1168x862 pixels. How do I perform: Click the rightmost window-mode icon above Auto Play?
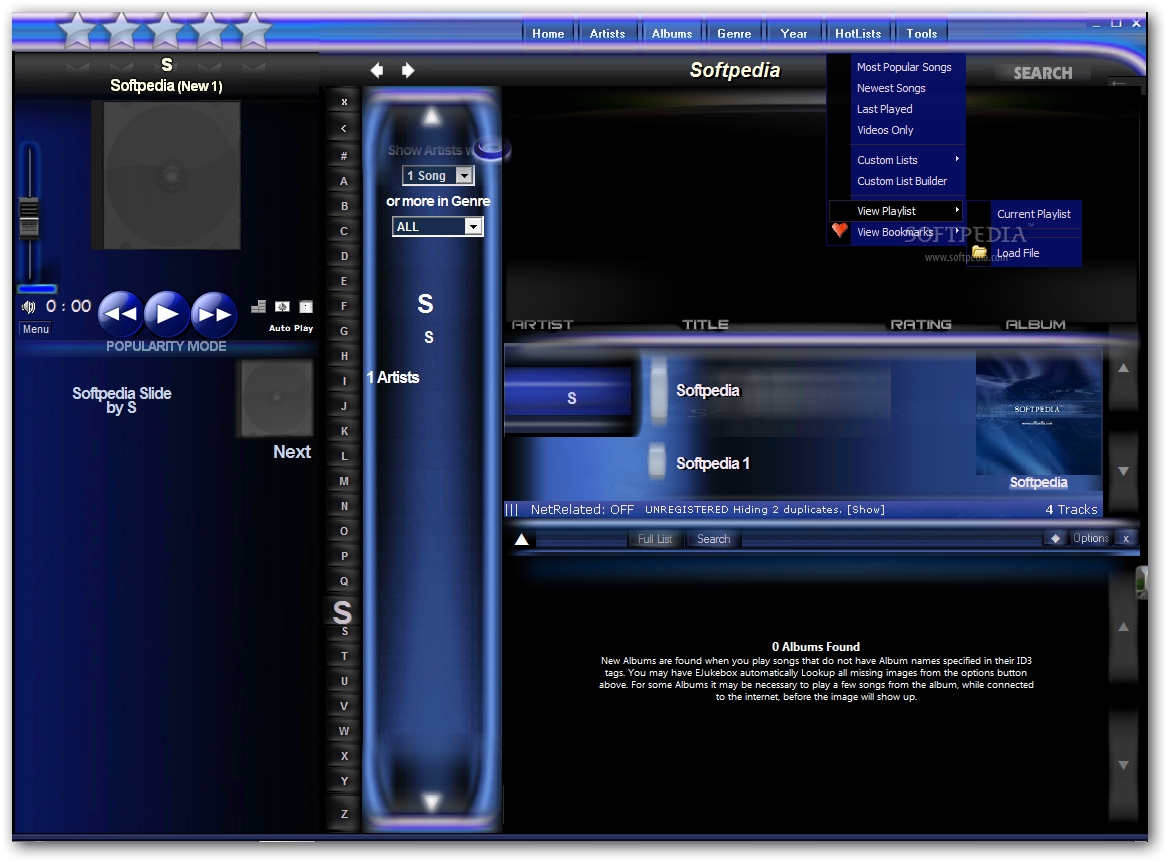306,306
